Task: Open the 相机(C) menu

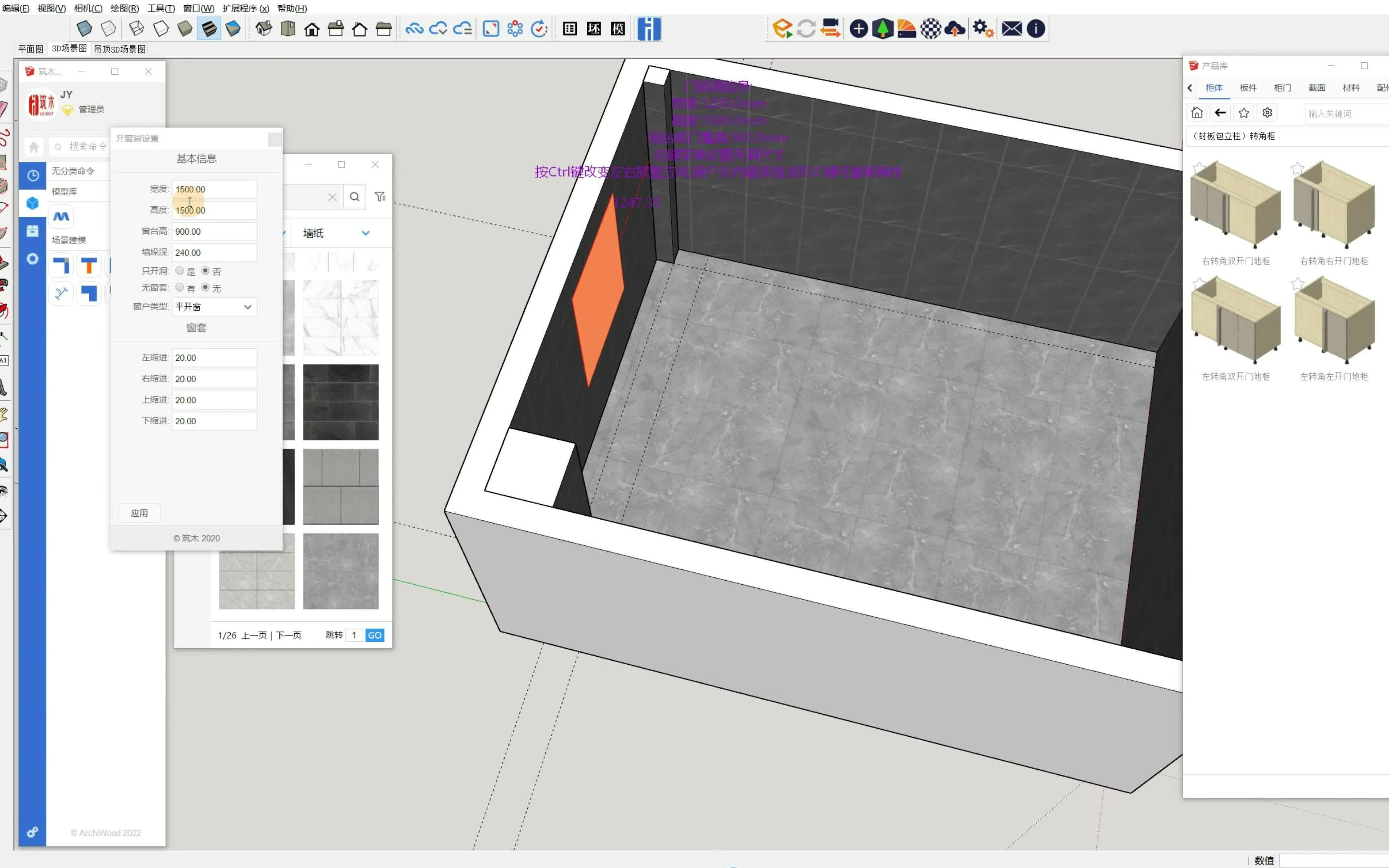Action: pyautogui.click(x=88, y=8)
